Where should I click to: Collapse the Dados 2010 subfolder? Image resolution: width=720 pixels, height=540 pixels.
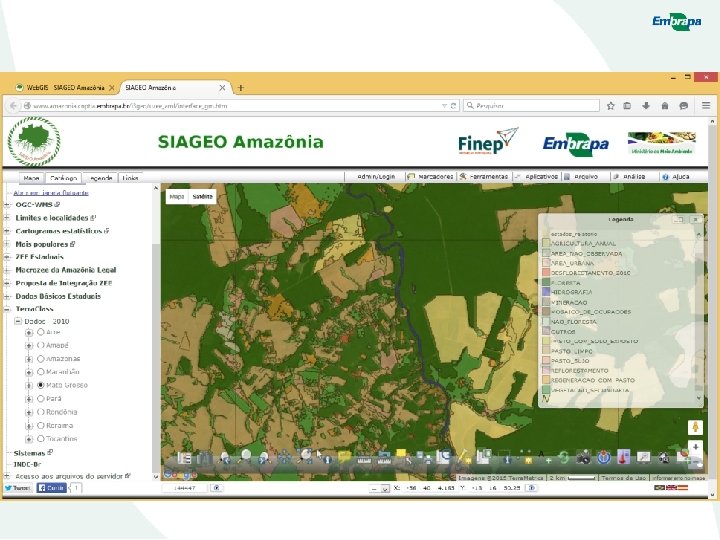(x=18, y=321)
